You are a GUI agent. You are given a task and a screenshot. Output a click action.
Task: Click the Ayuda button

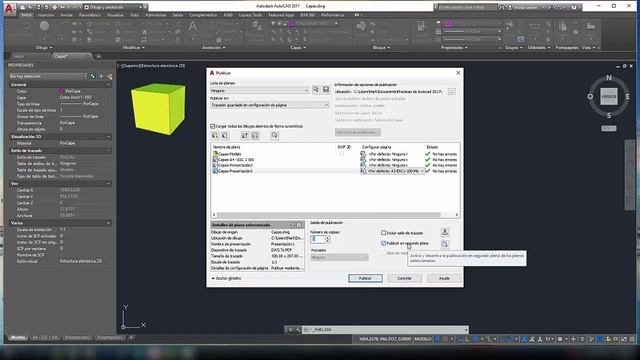(x=444, y=278)
